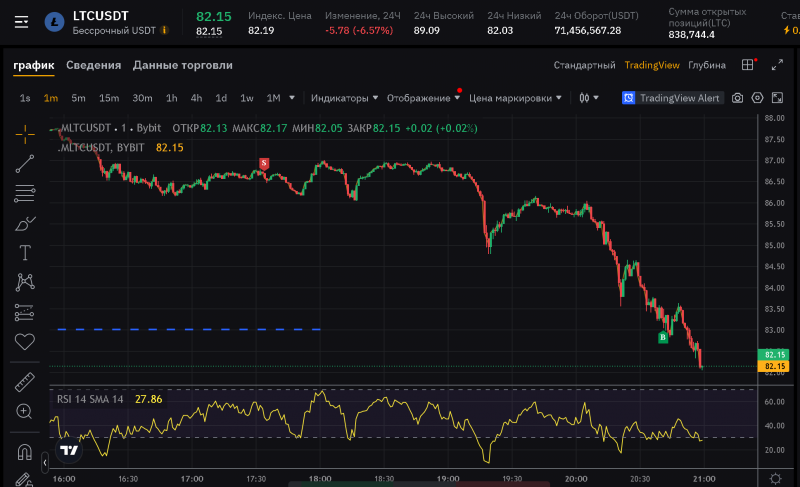Switch to the Данные торговли tab
Viewport: 800px width, 487px height.
pyautogui.click(x=183, y=65)
